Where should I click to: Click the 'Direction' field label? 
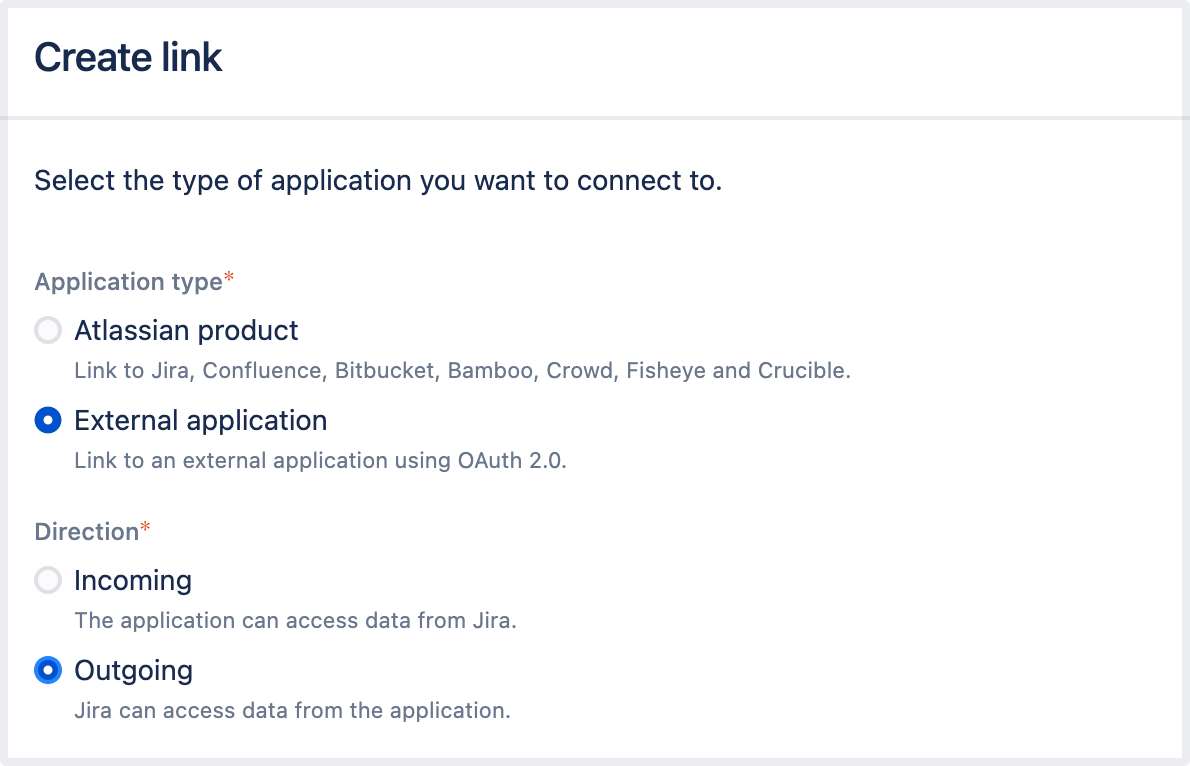[x=87, y=531]
